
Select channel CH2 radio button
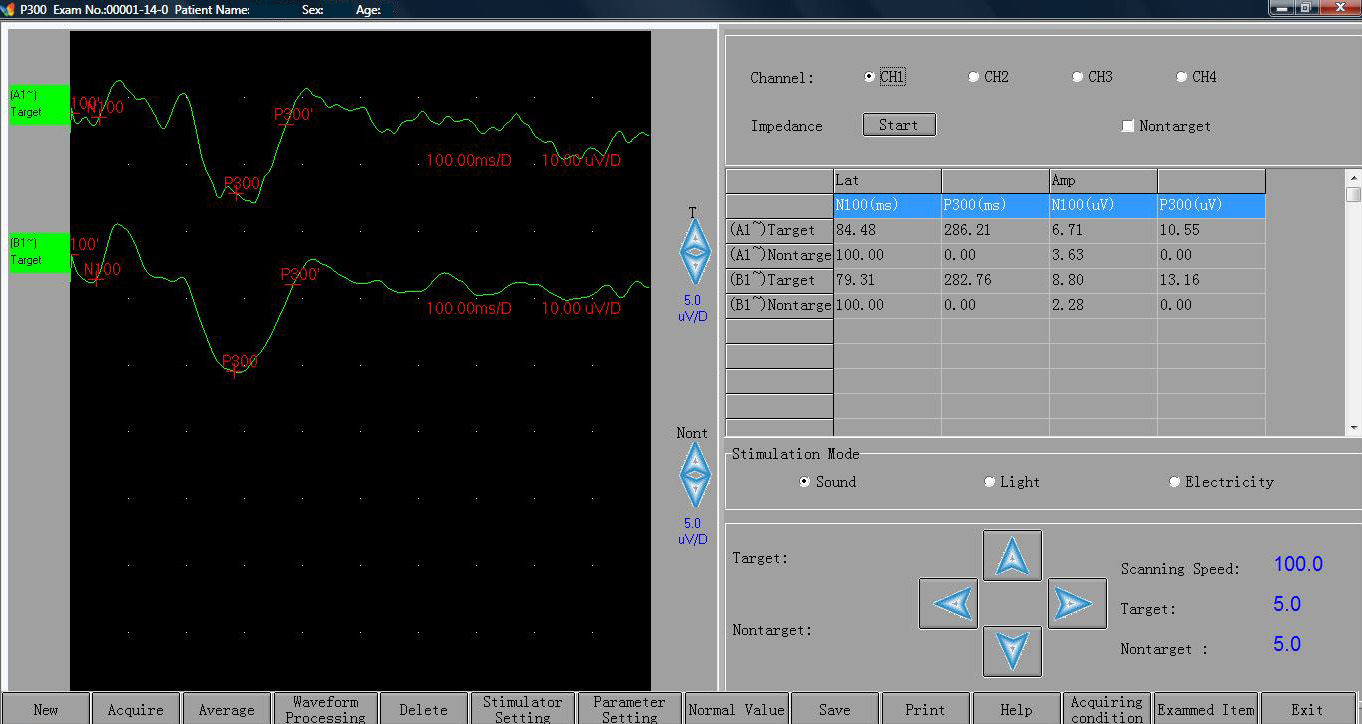tap(973, 77)
